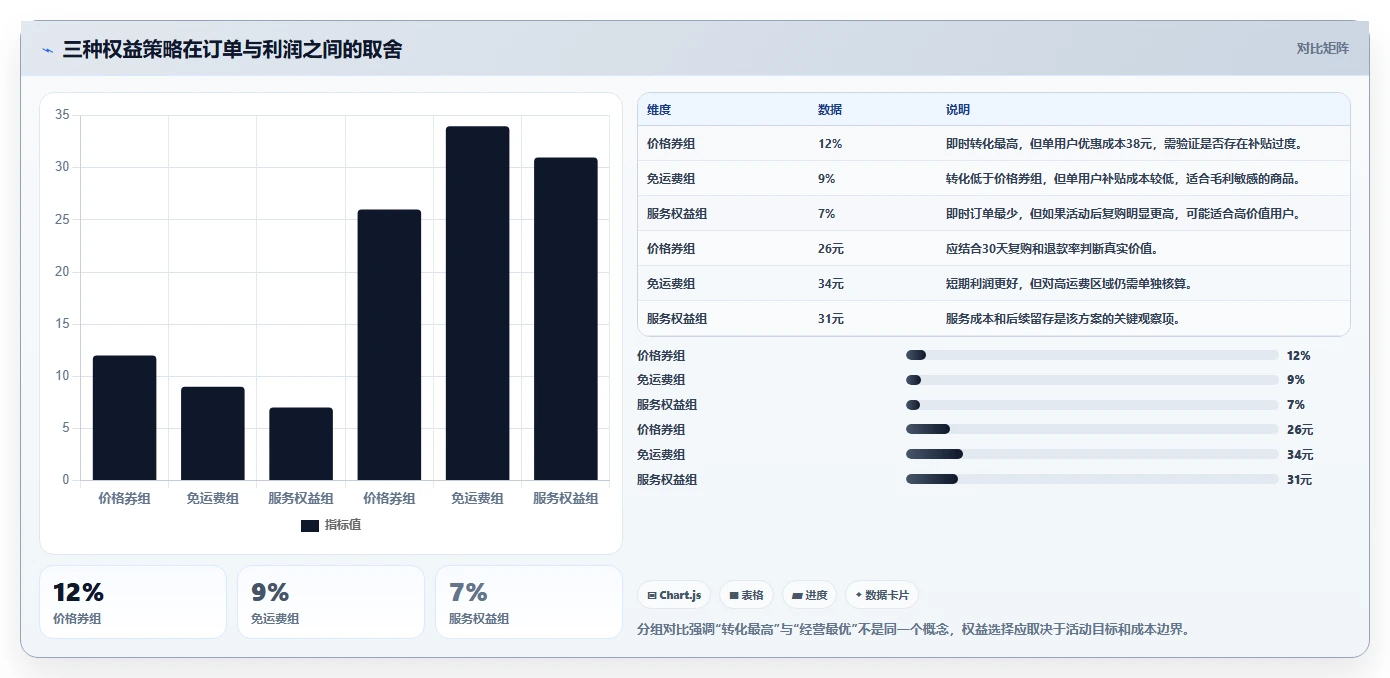Click the 免运费组 table row with 34元
Image resolution: width=1390 pixels, height=678 pixels.
(x=993, y=284)
